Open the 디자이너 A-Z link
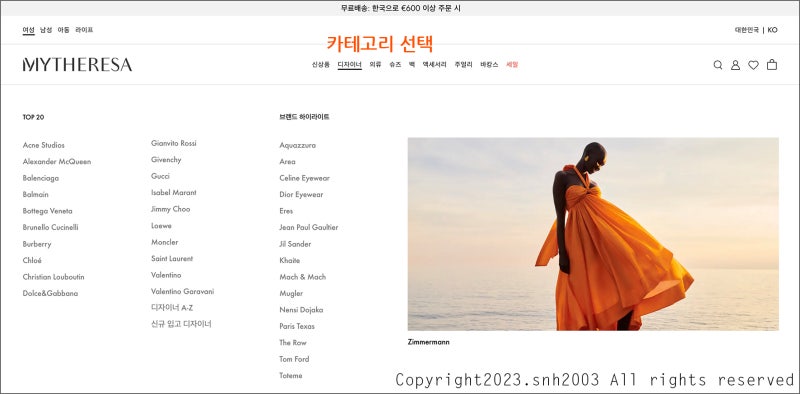 [172, 308]
